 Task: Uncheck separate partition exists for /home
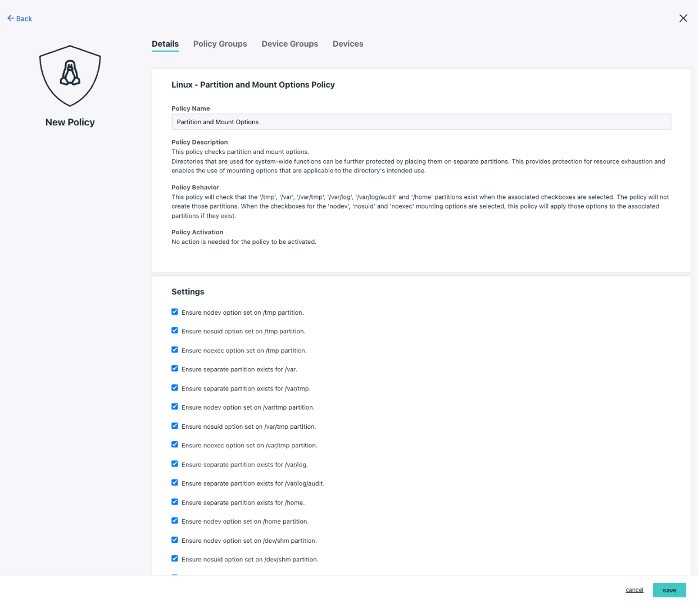click(175, 502)
